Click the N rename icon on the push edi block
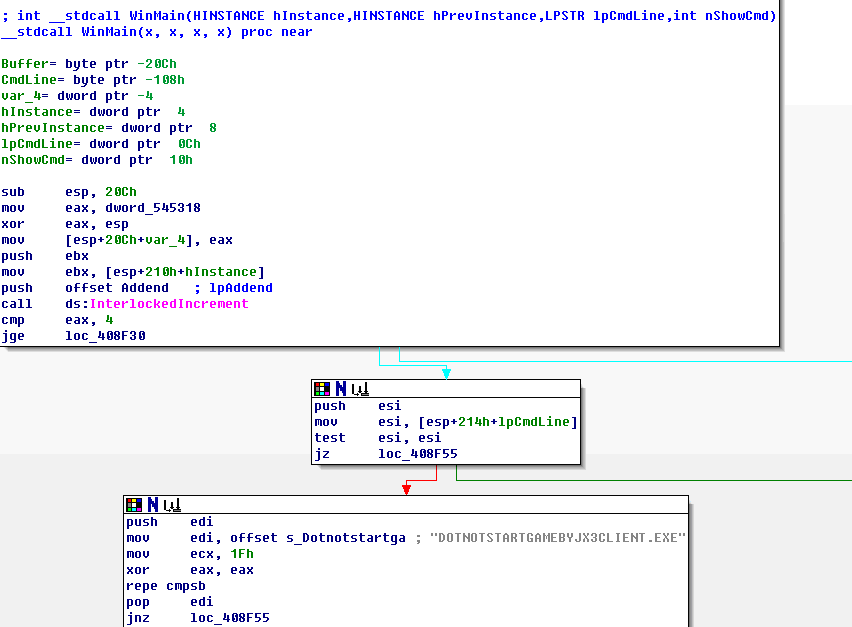 [x=152, y=504]
